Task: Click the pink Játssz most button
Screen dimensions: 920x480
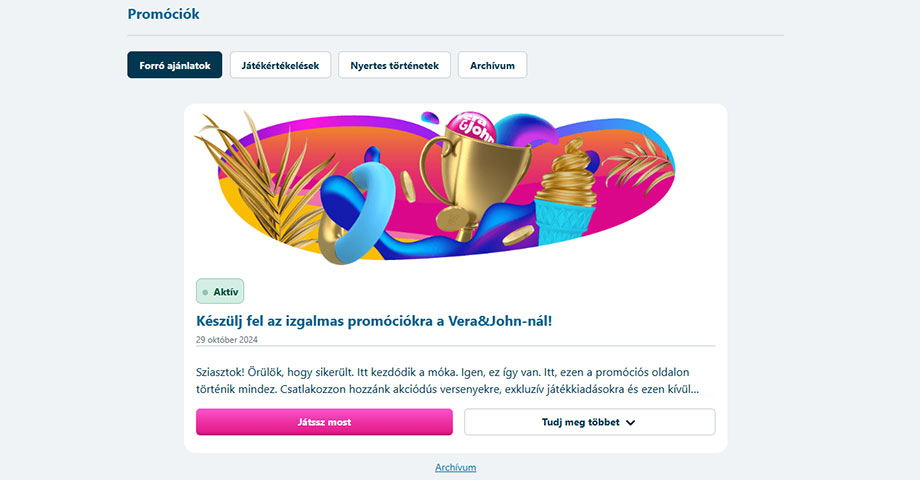Action: coord(324,422)
